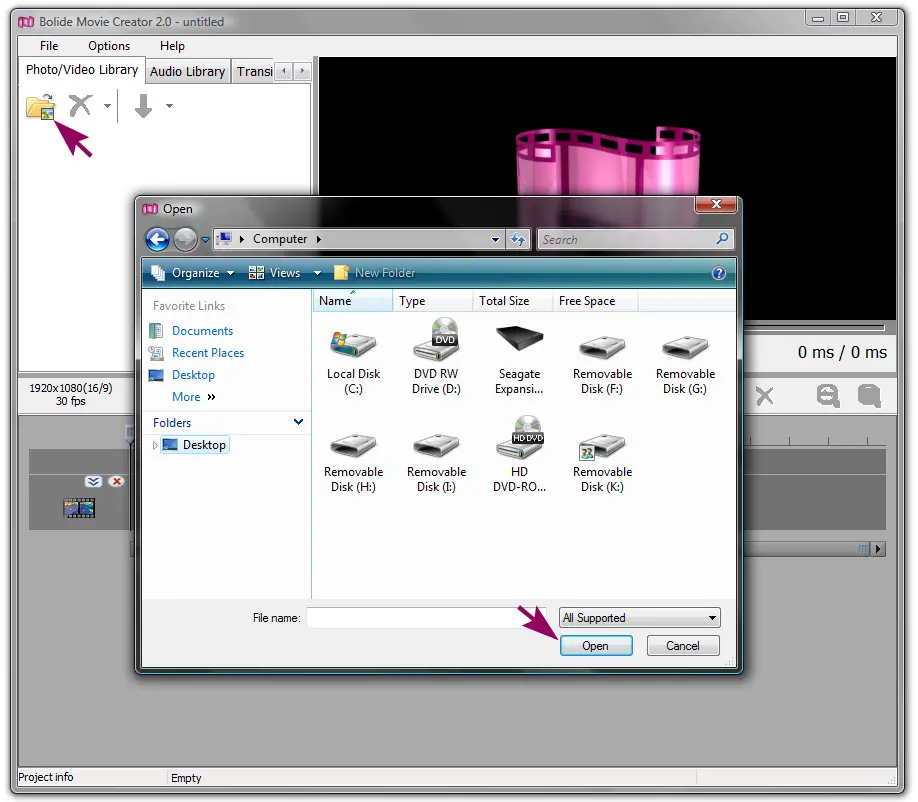
Task: Add to timeline with the down arrow icon
Action: pos(143,106)
